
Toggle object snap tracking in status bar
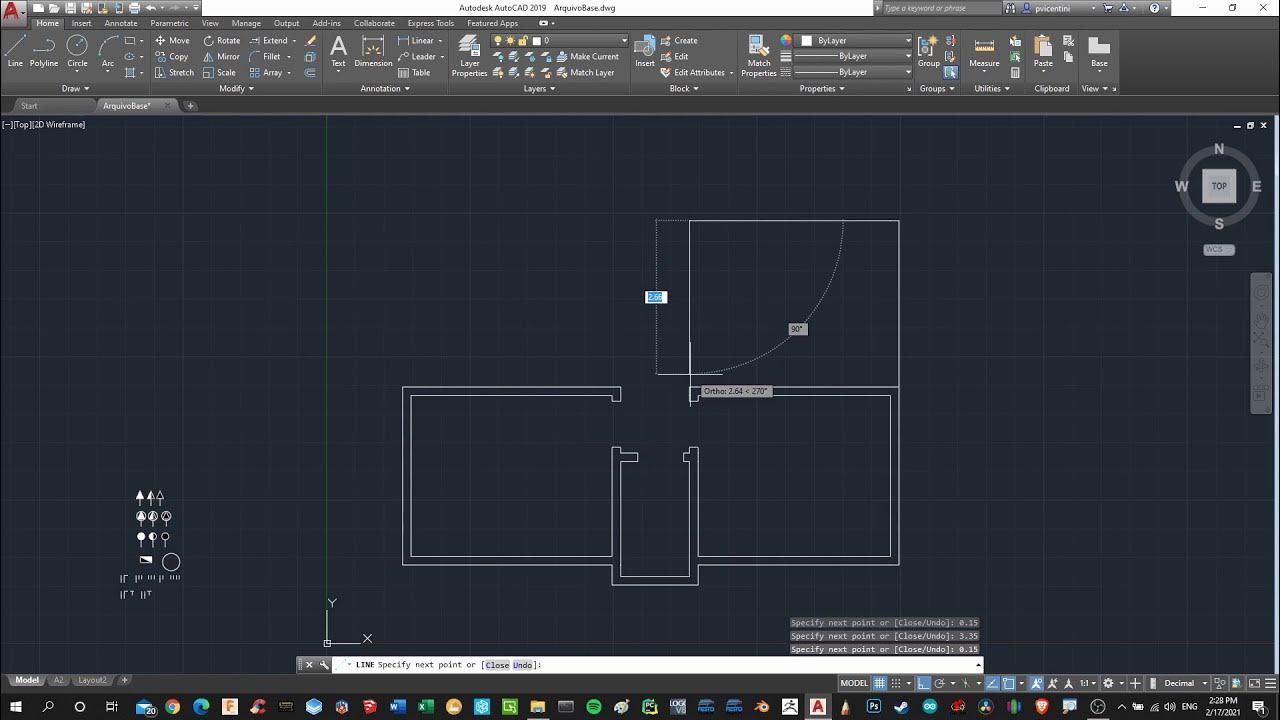pyautogui.click(x=992, y=683)
